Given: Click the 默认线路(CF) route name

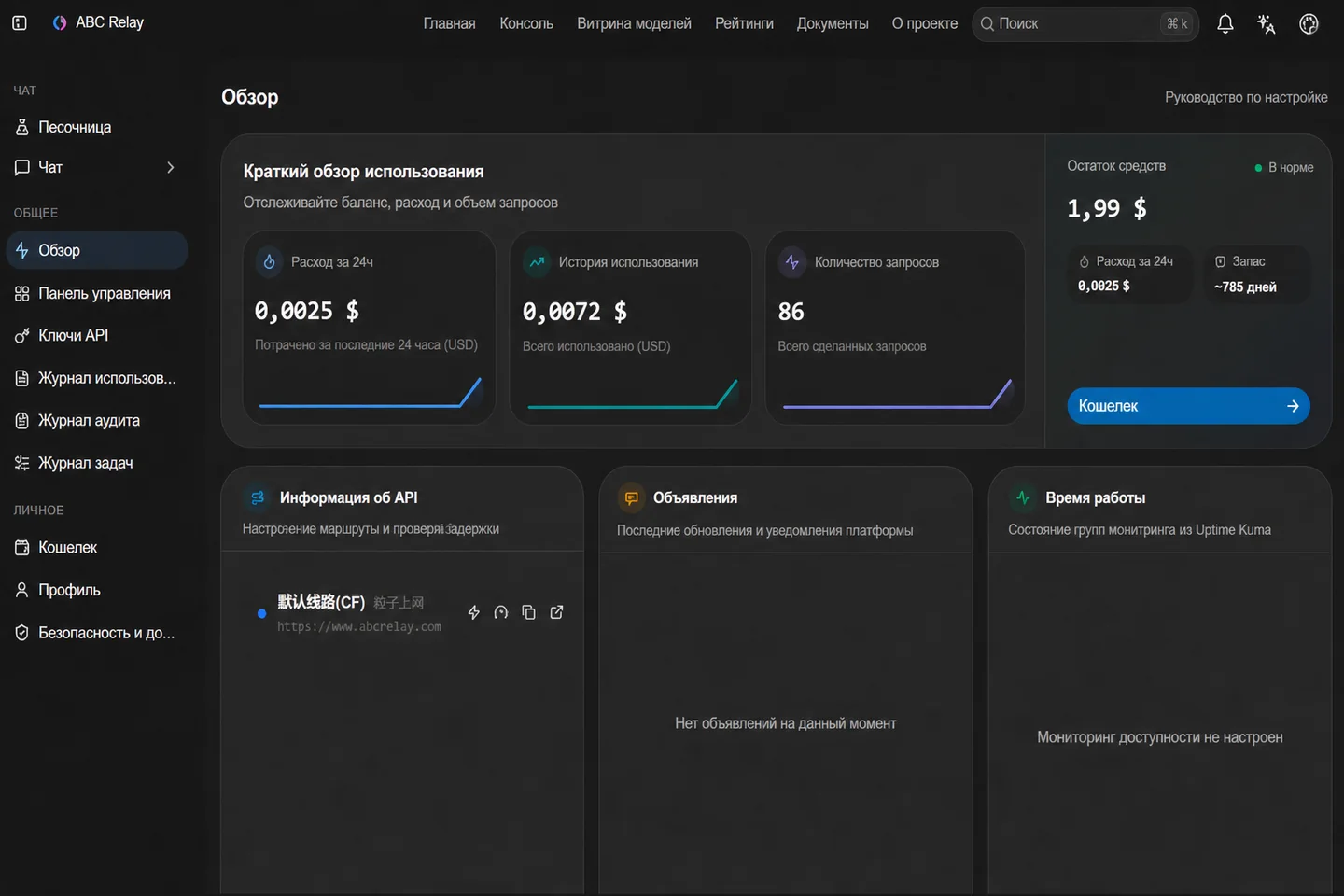Looking at the screenshot, I should click(321, 602).
